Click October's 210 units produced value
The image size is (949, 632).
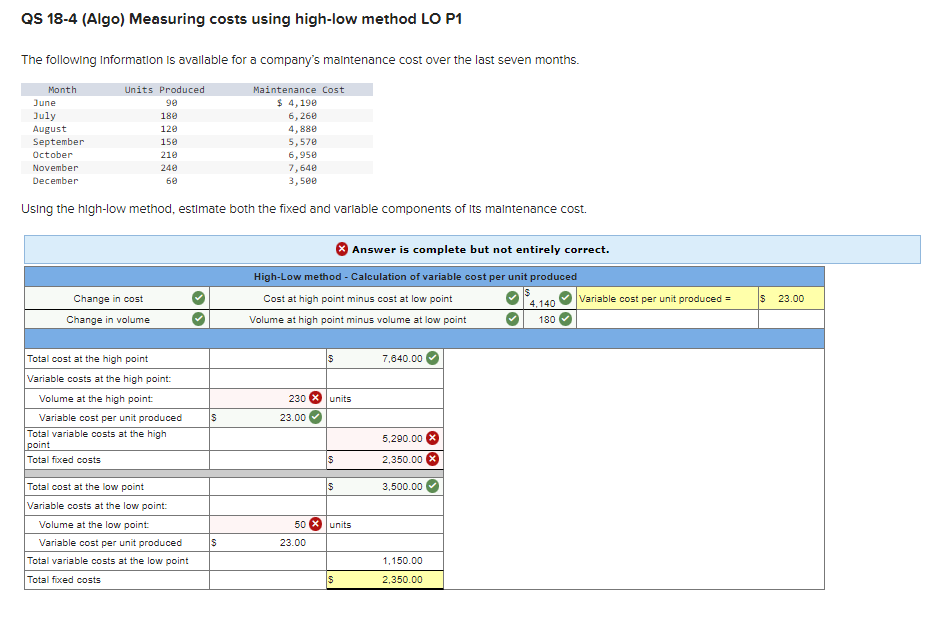(x=169, y=155)
